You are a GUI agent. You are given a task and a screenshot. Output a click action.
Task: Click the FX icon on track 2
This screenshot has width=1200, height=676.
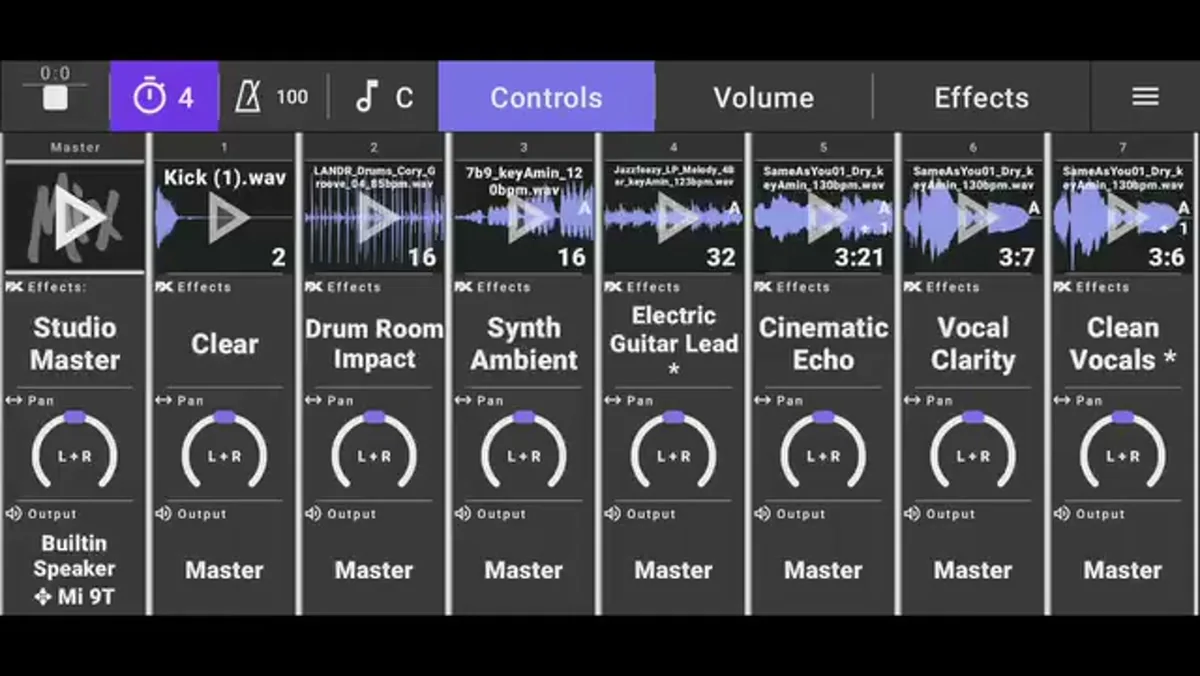pos(314,287)
